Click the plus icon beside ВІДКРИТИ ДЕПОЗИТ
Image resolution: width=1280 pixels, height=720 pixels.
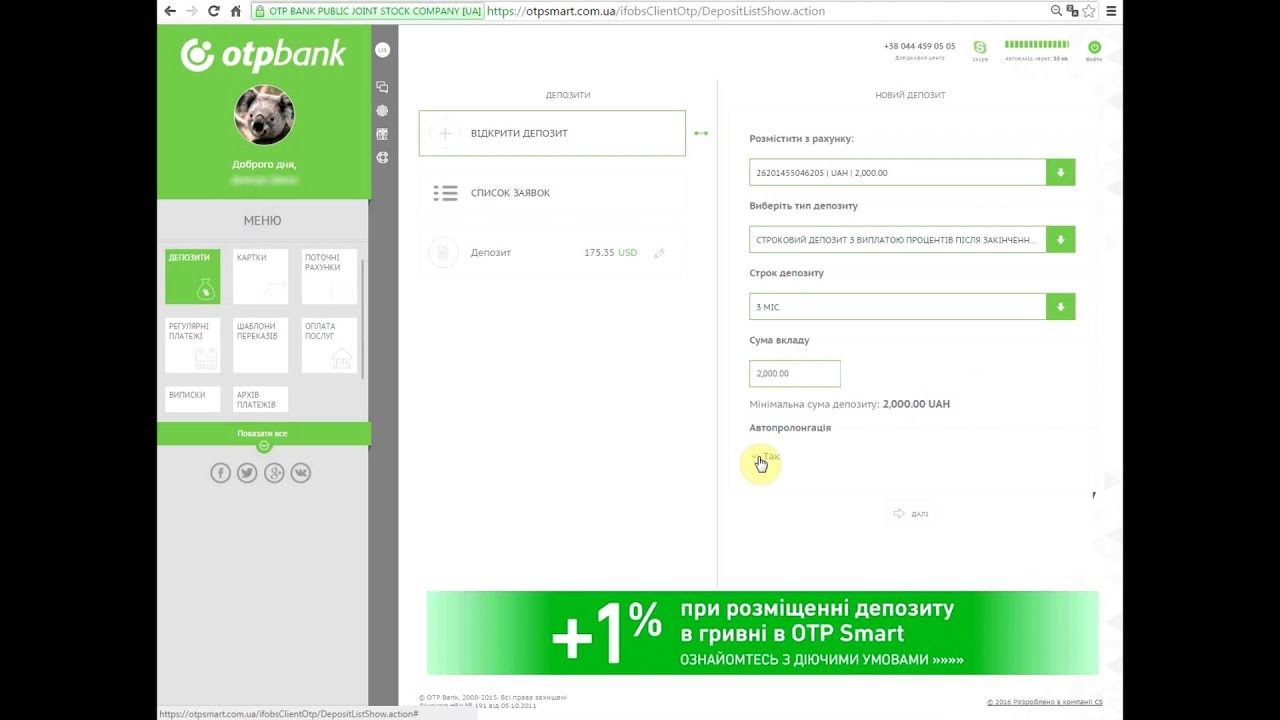[x=445, y=133]
